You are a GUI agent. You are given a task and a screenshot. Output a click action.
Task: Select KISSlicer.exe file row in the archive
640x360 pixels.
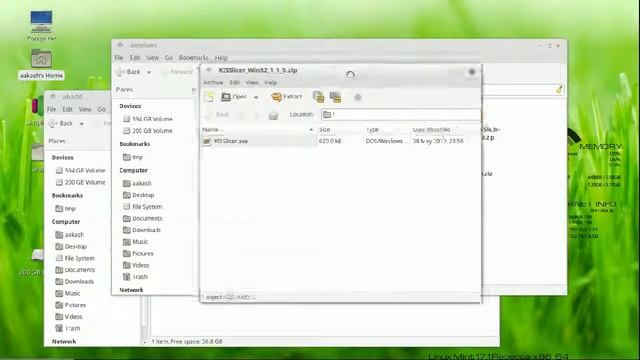point(341,141)
